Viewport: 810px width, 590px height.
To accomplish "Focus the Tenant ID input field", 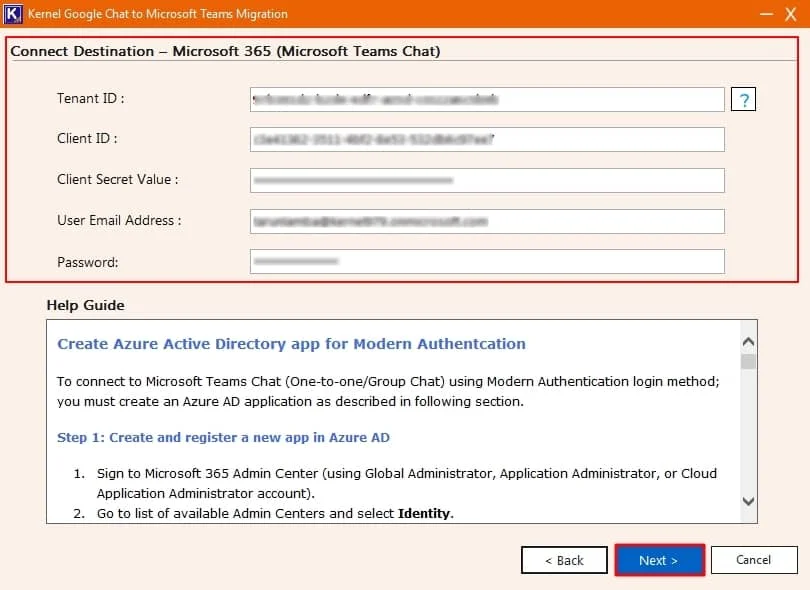I will [487, 99].
